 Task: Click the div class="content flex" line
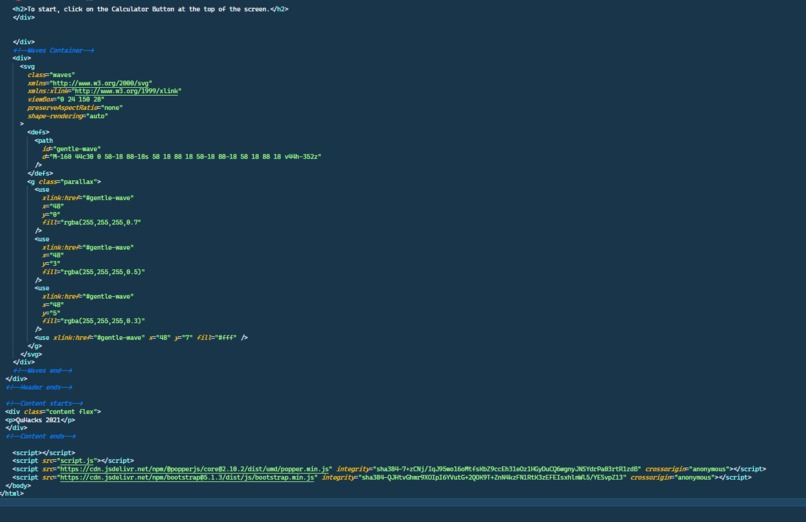point(53,412)
